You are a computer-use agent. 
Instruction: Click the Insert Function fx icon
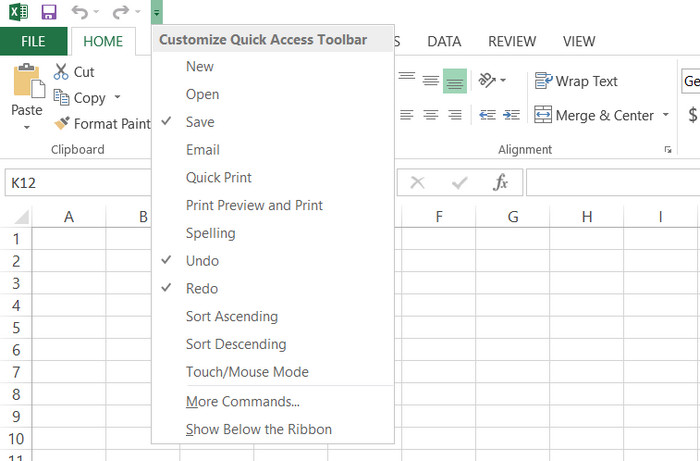[500, 183]
